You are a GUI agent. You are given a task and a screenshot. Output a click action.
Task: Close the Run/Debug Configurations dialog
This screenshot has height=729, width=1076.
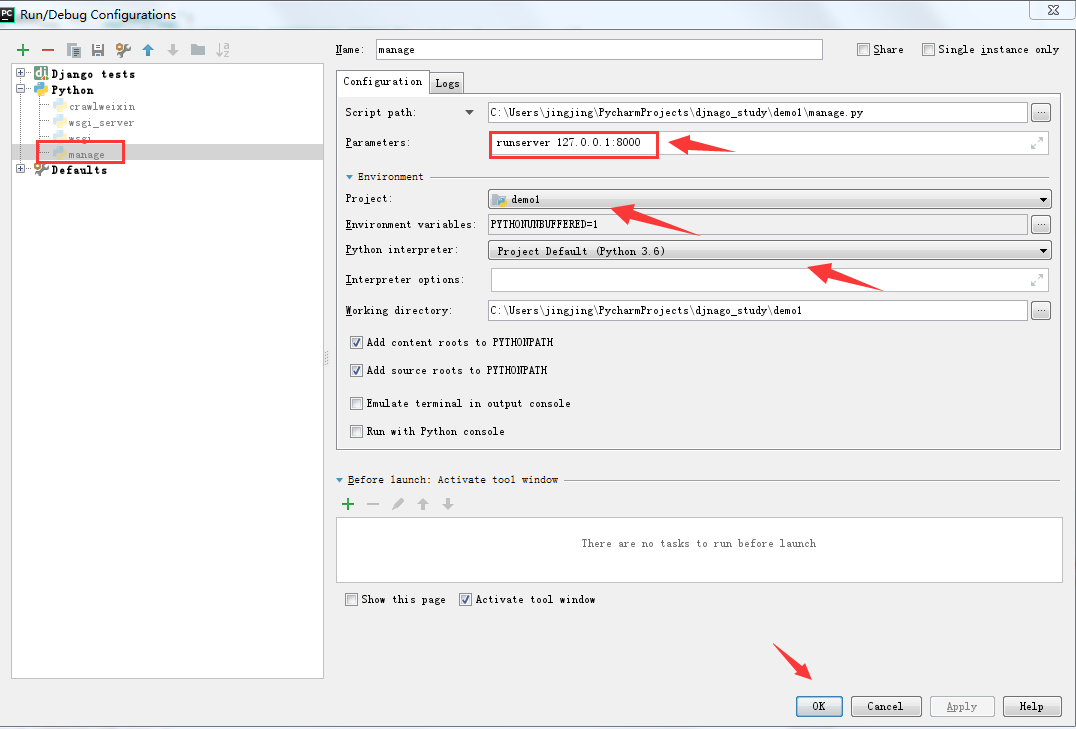(x=1053, y=10)
